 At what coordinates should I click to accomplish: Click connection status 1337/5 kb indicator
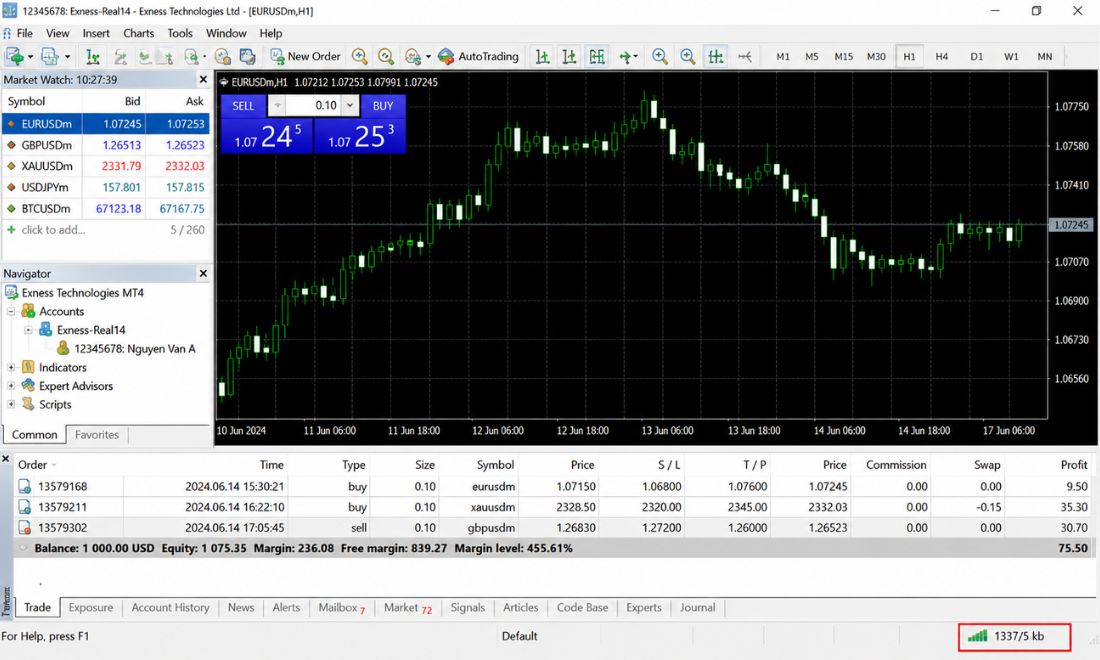click(x=1014, y=636)
